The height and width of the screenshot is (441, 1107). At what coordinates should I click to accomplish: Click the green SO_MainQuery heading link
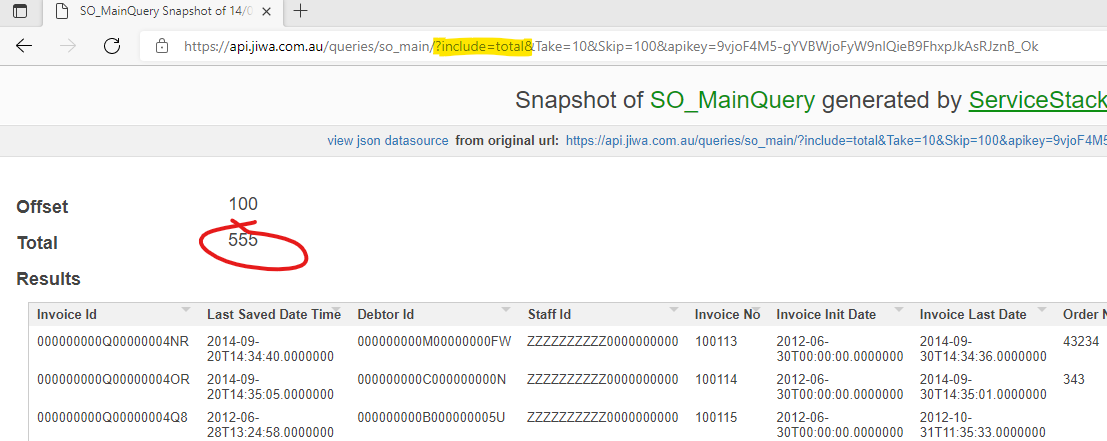point(732,100)
